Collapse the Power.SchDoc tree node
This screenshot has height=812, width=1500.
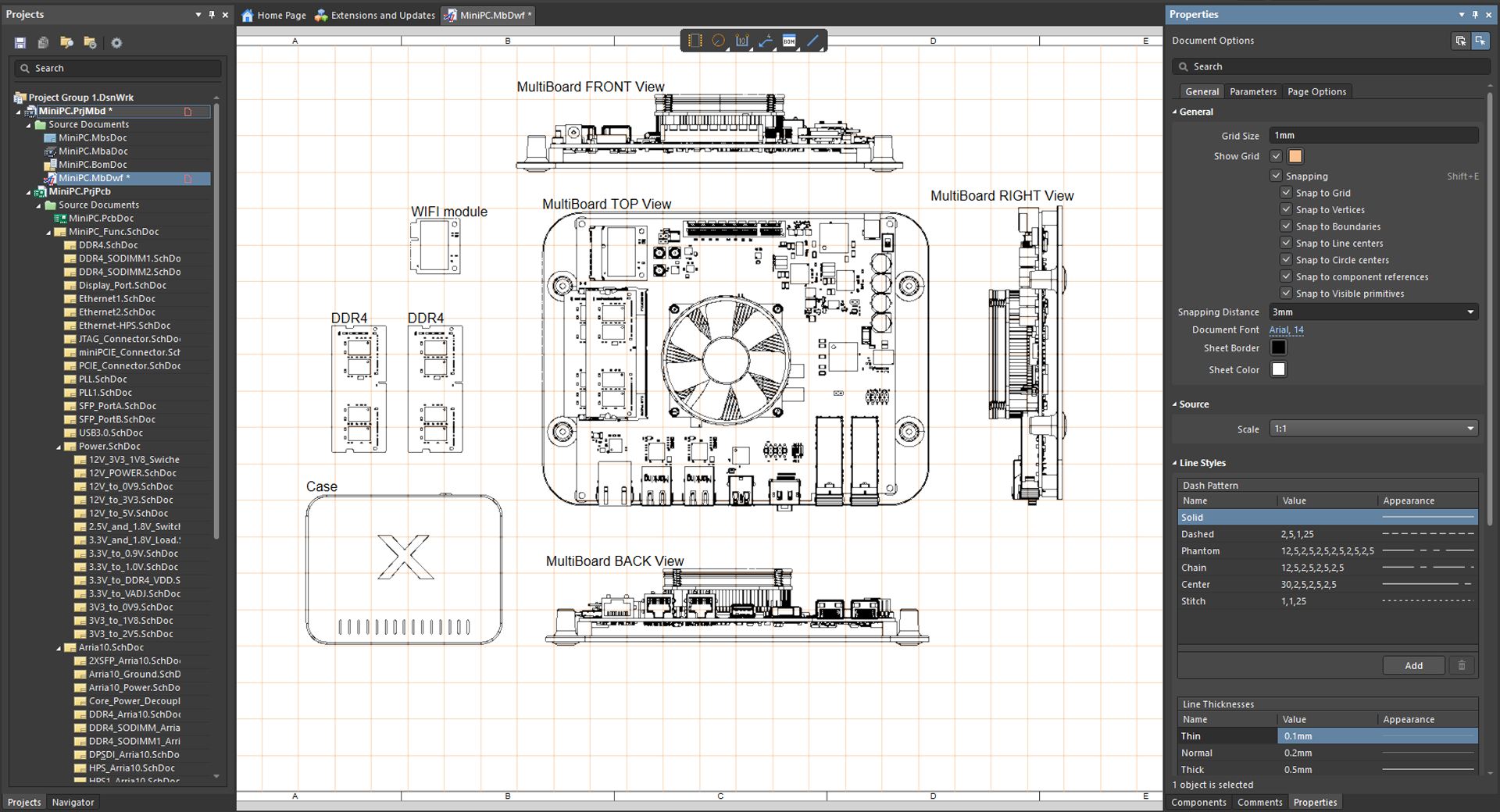click(x=59, y=447)
